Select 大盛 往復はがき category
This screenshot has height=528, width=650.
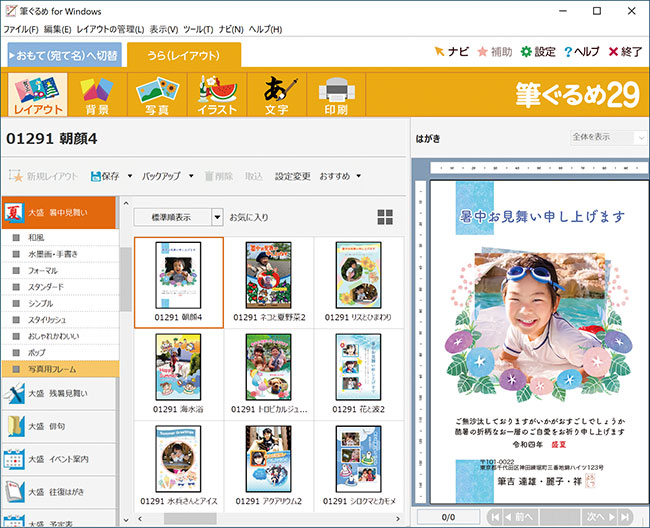click(59, 492)
